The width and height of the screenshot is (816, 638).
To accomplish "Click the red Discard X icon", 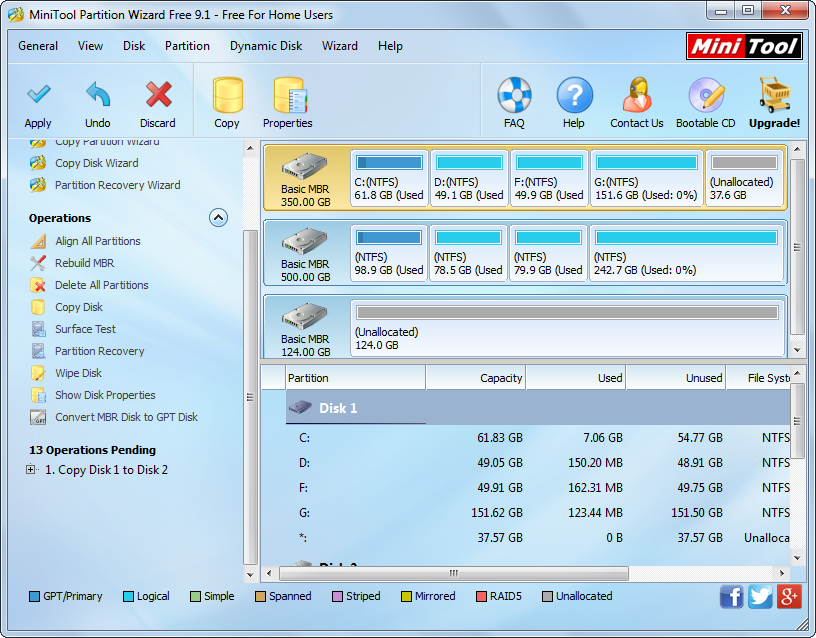I will coord(158,95).
